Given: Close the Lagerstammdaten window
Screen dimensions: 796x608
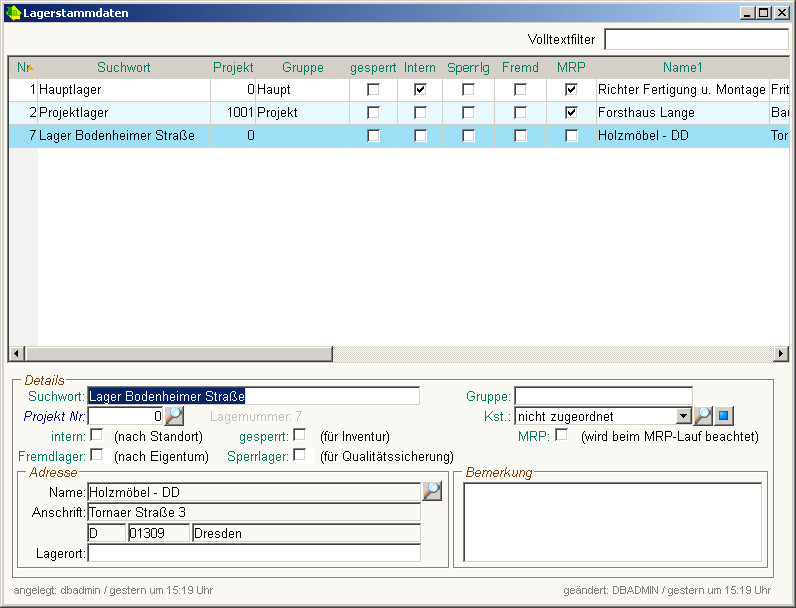Looking at the screenshot, I should [x=782, y=13].
